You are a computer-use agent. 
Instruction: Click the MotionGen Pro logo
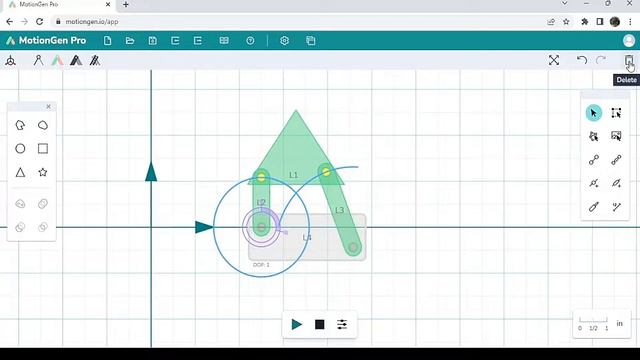click(46, 40)
